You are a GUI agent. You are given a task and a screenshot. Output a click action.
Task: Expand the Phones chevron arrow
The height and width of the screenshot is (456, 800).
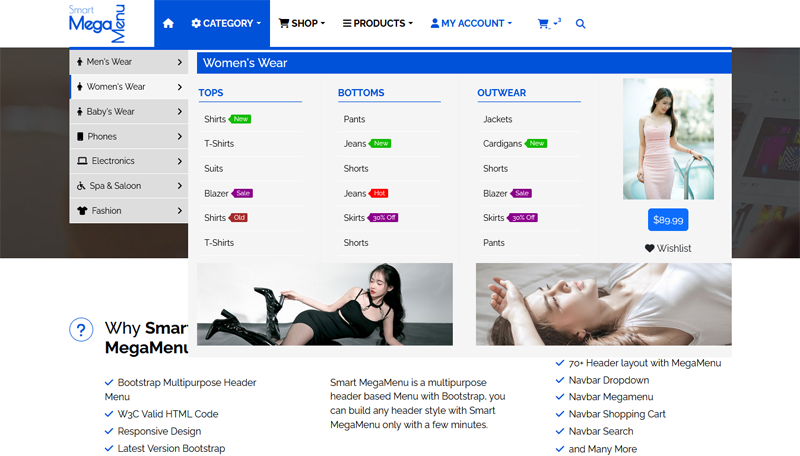click(x=180, y=137)
